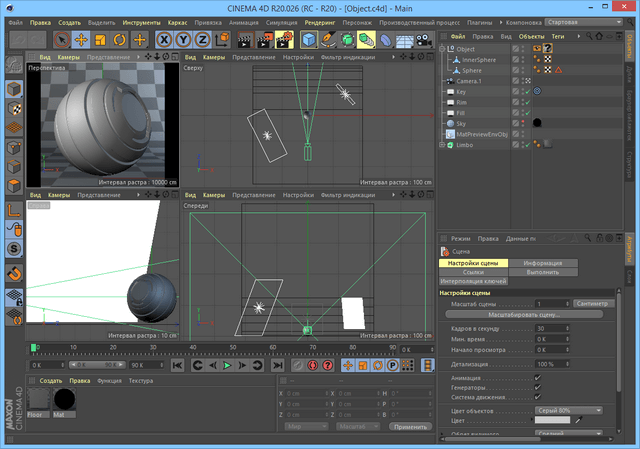Screen dimensions: 640x449
Task: Click the search magnifier in Objects panel
Action: tap(590, 36)
